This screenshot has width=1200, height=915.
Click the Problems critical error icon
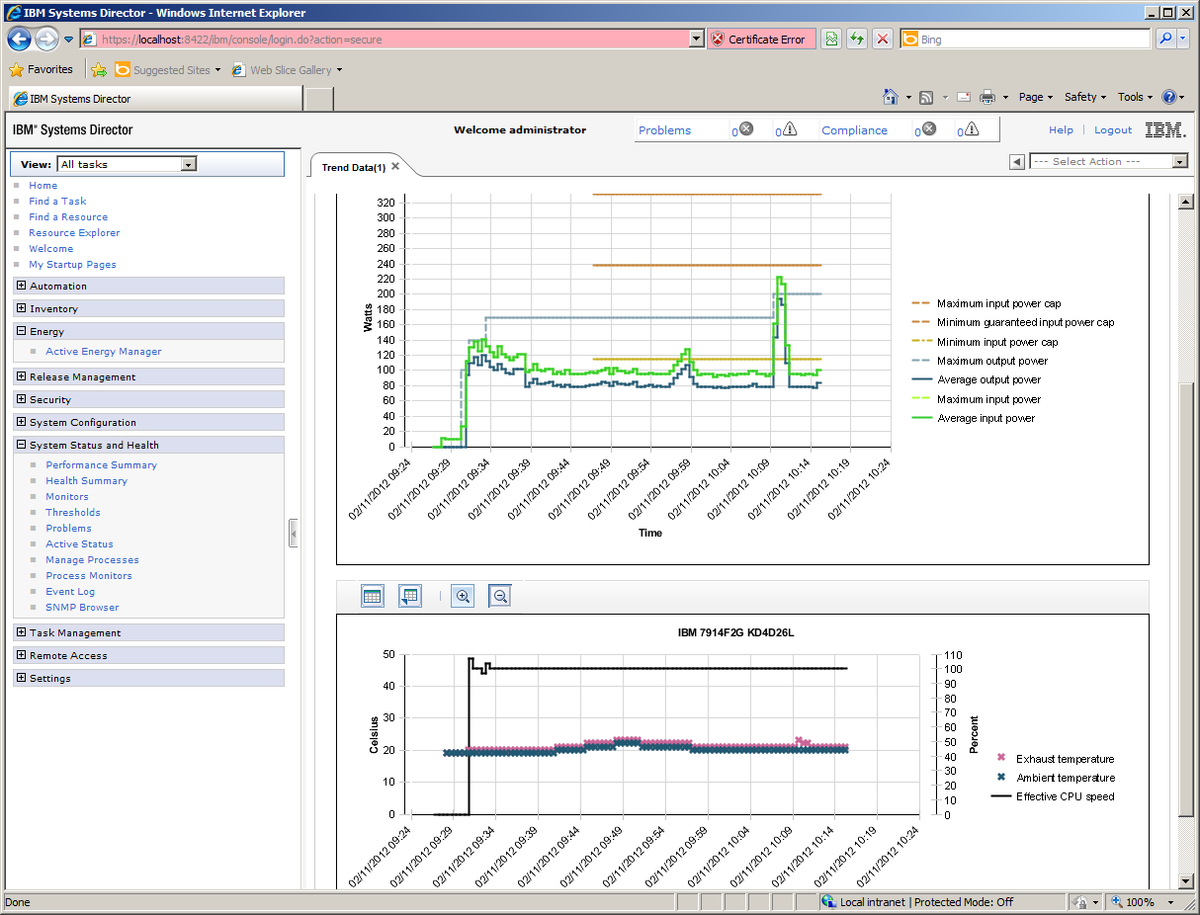pos(746,129)
